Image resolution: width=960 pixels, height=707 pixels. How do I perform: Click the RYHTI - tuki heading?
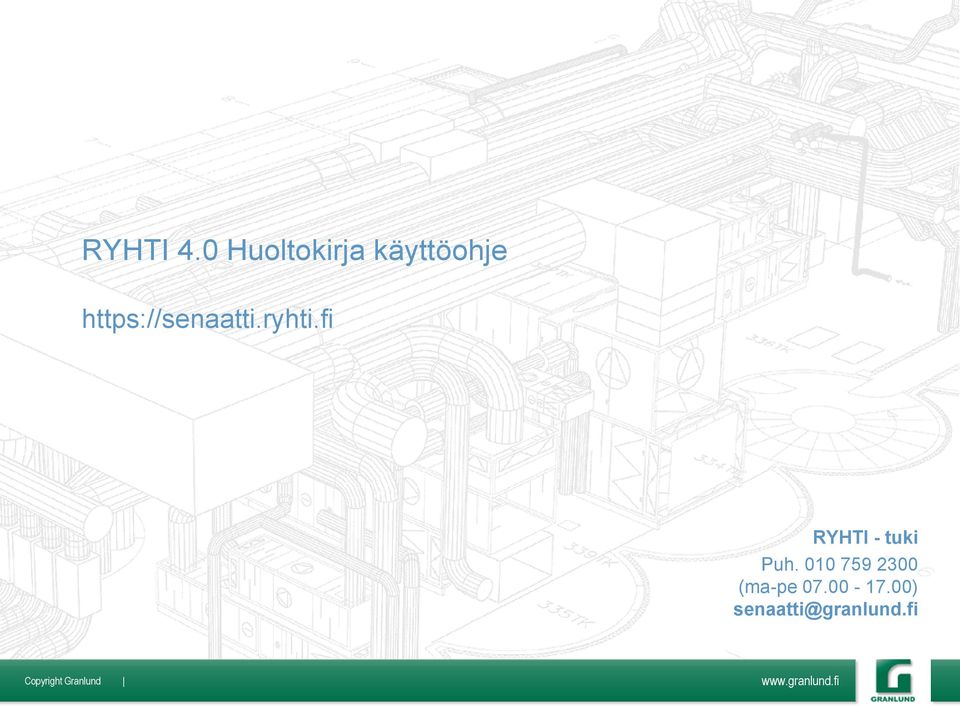[x=865, y=537]
